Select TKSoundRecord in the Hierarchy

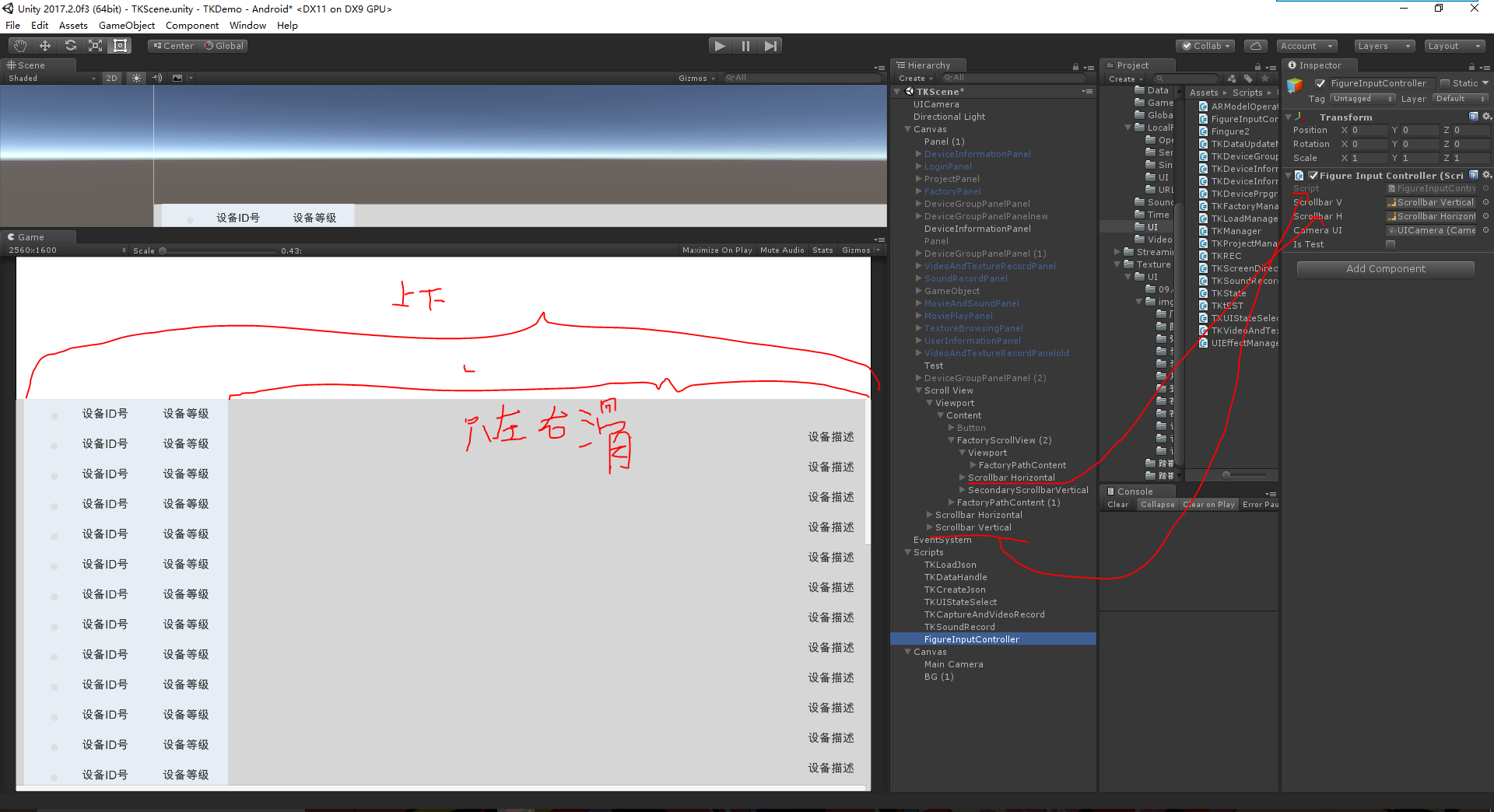click(x=959, y=627)
